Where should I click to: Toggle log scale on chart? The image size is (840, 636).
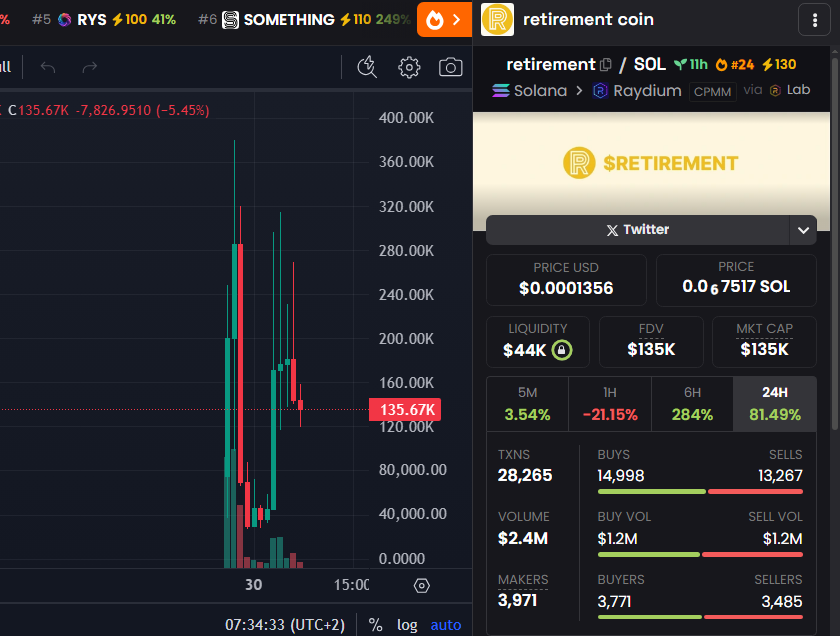pos(407,625)
